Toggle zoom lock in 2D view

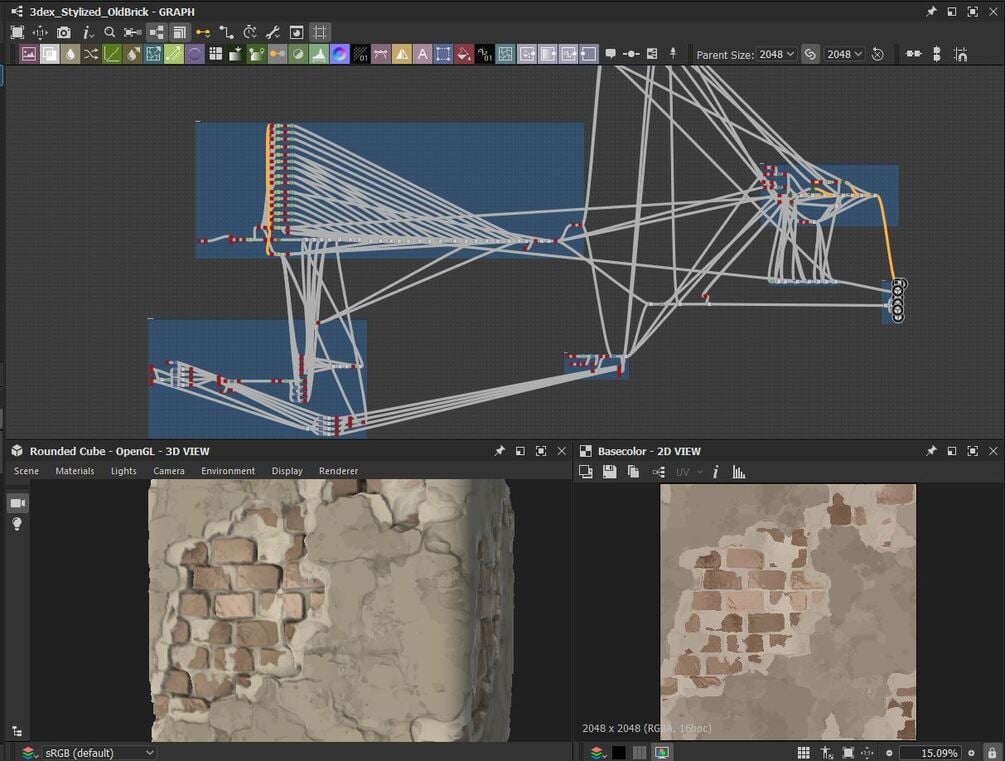tap(992, 753)
